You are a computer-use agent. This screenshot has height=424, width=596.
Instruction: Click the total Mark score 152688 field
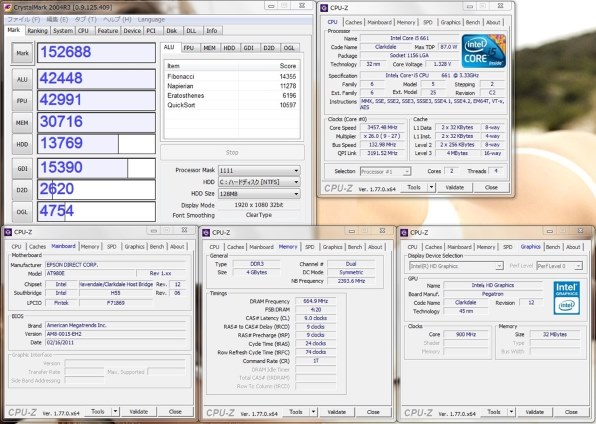tap(97, 52)
